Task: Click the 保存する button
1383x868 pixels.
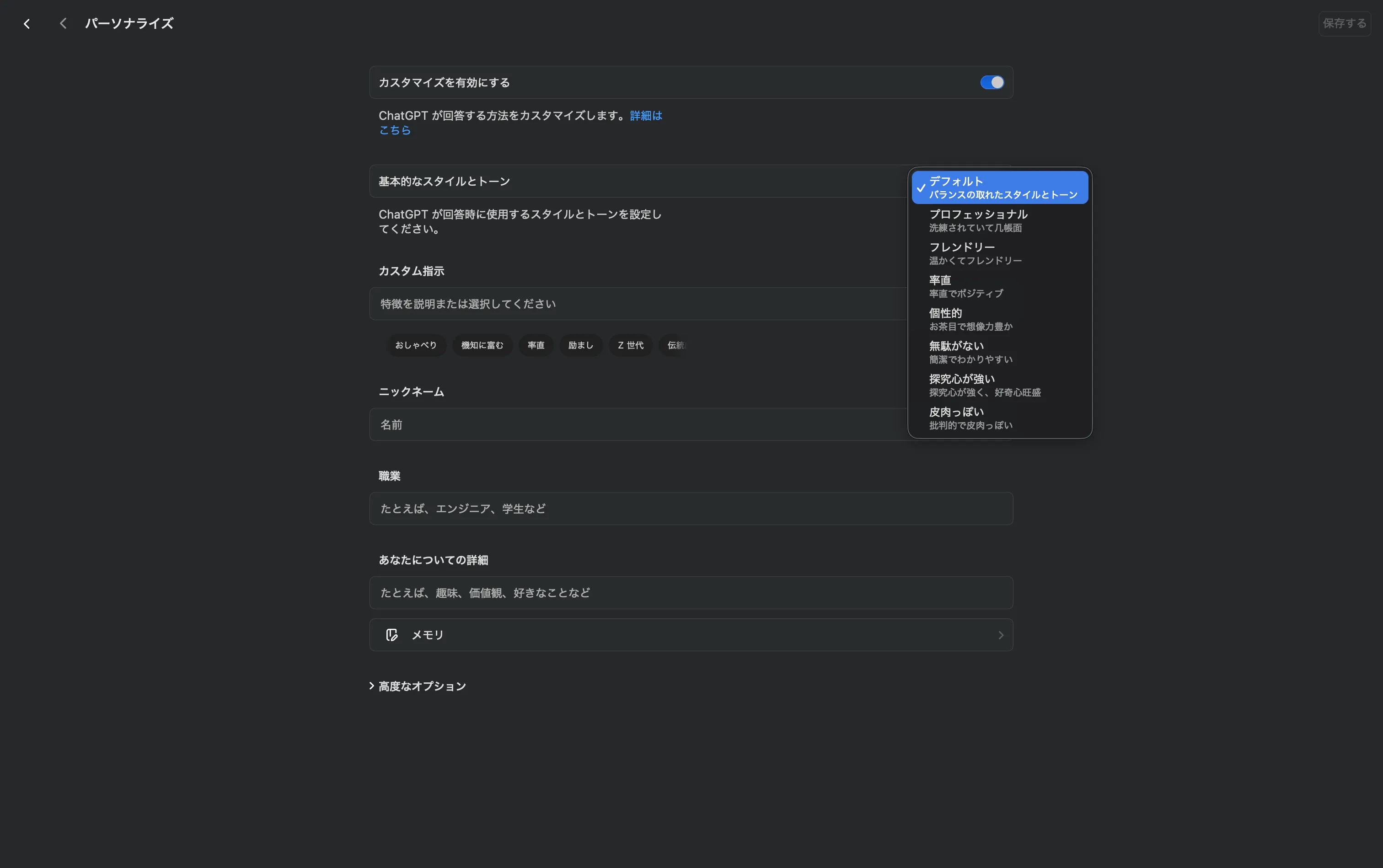Action: (1345, 23)
